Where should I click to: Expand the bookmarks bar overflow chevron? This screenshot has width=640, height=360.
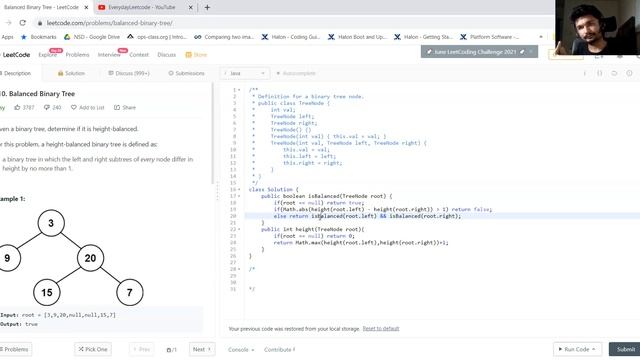tap(541, 37)
